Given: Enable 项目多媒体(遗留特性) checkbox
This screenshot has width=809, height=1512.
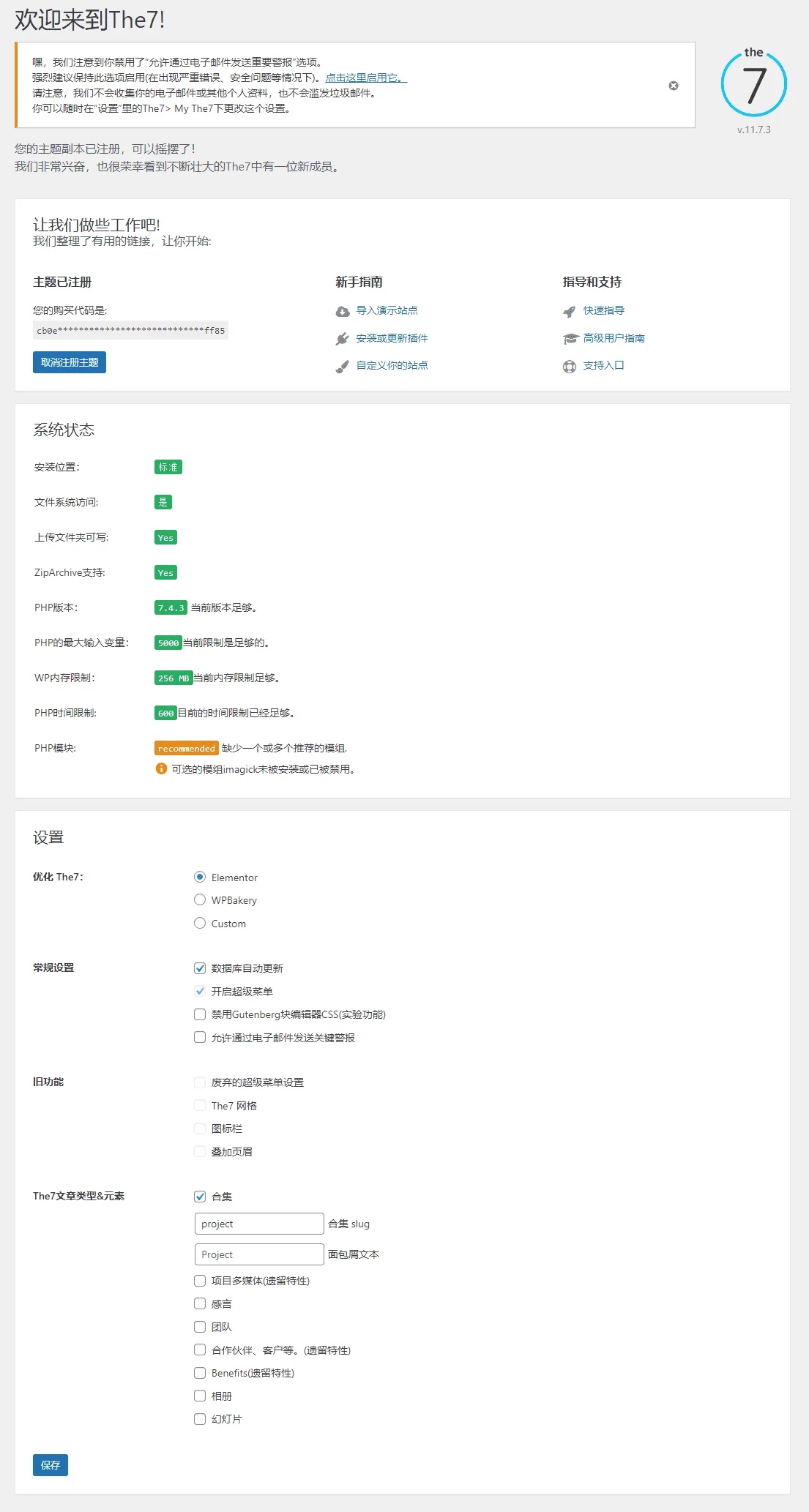Looking at the screenshot, I should (x=200, y=1281).
